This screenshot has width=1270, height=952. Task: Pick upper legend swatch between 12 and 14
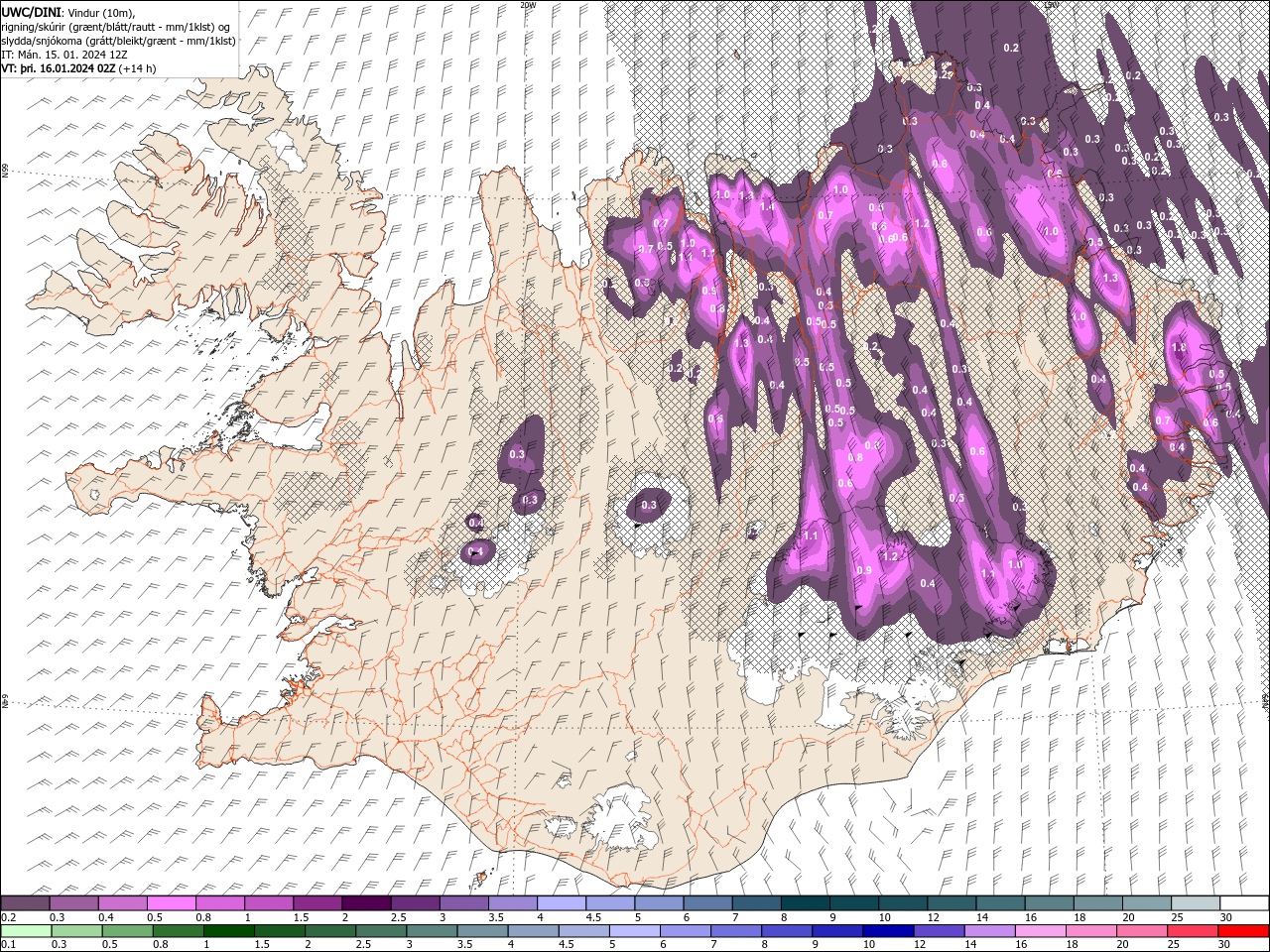point(952,902)
